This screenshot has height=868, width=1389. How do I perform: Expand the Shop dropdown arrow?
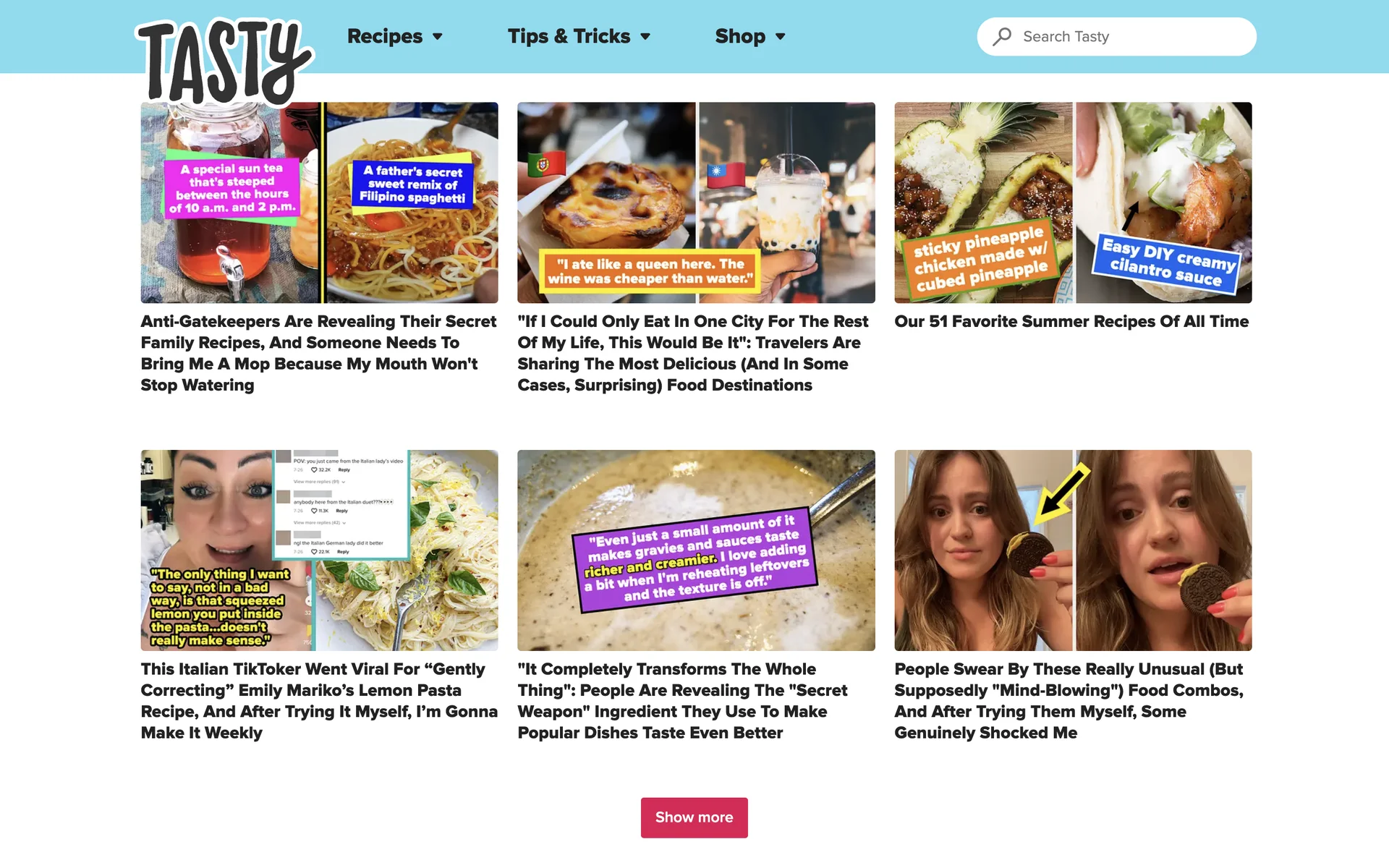click(780, 37)
